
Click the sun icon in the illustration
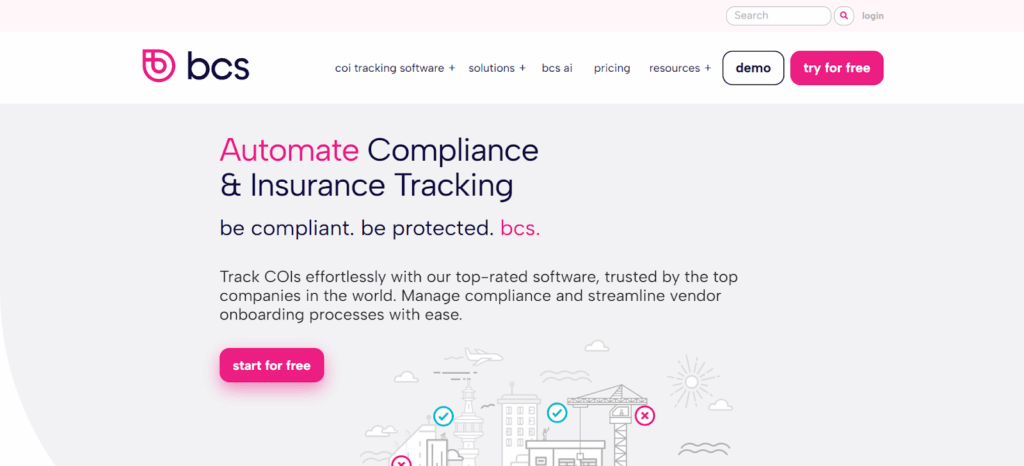[x=689, y=380]
